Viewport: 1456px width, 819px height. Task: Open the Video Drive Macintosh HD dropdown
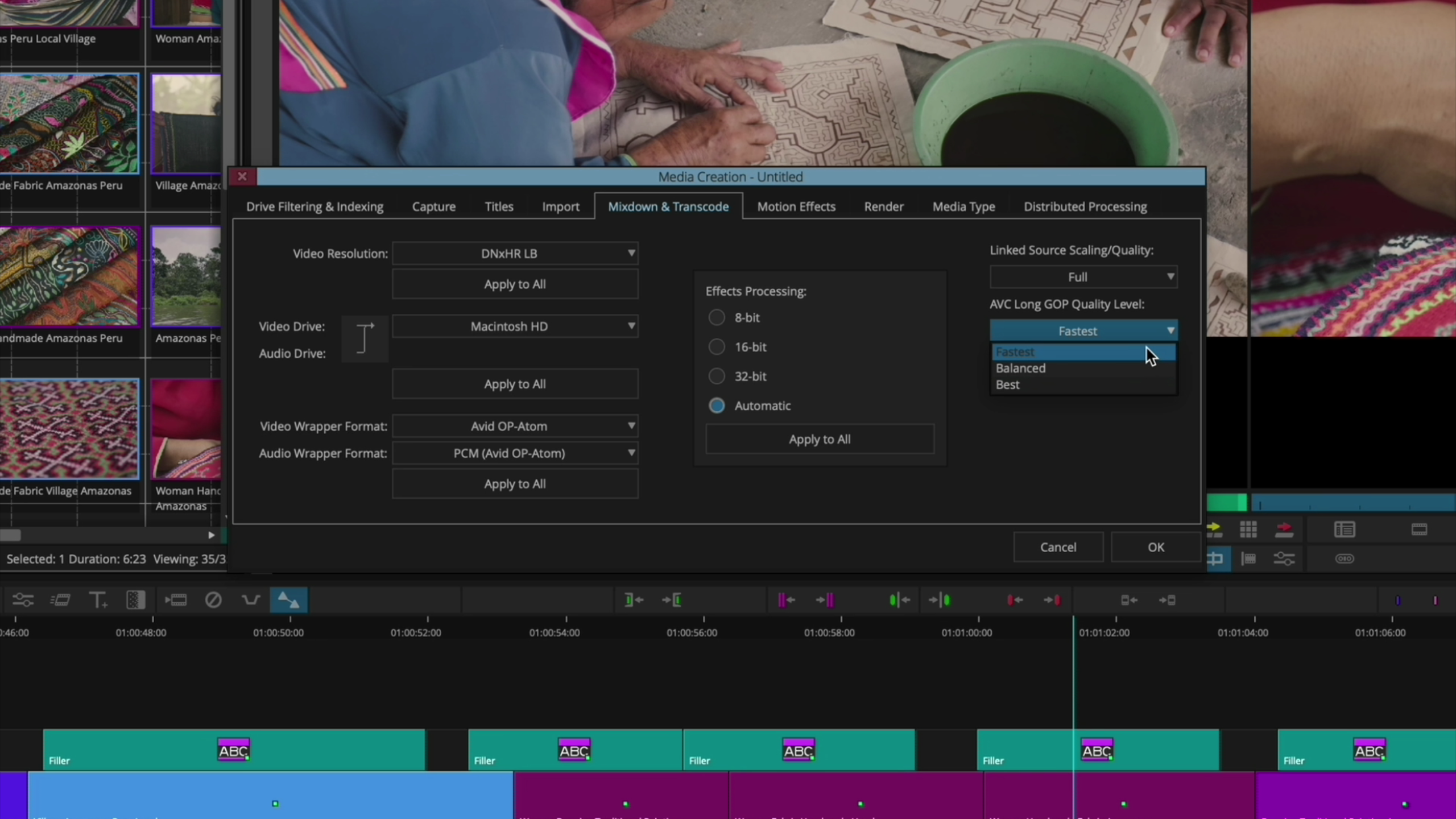point(515,326)
